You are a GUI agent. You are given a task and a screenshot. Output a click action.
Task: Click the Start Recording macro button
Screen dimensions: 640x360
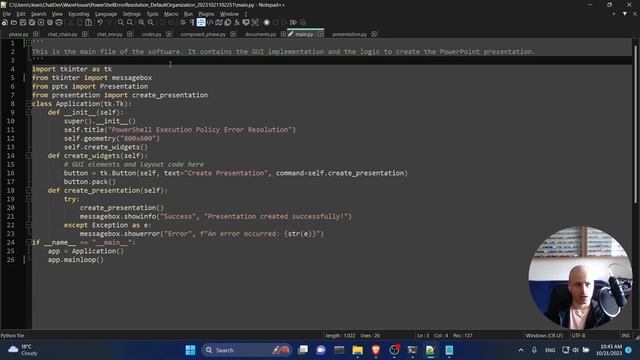[x=267, y=22]
